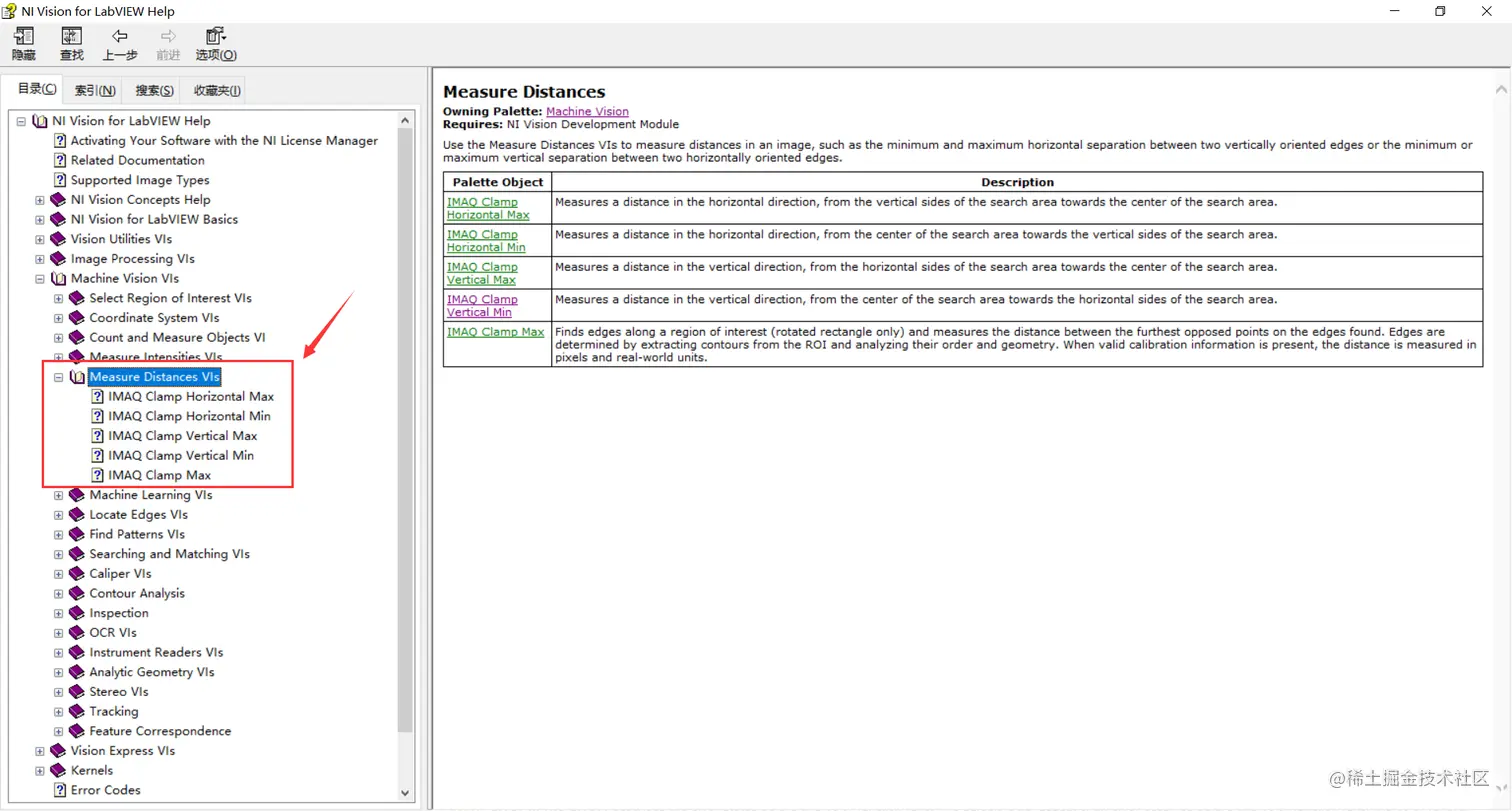The image size is (1512, 811).
Task: Click the book icon beside Coordinate System VIs
Action: tap(78, 318)
